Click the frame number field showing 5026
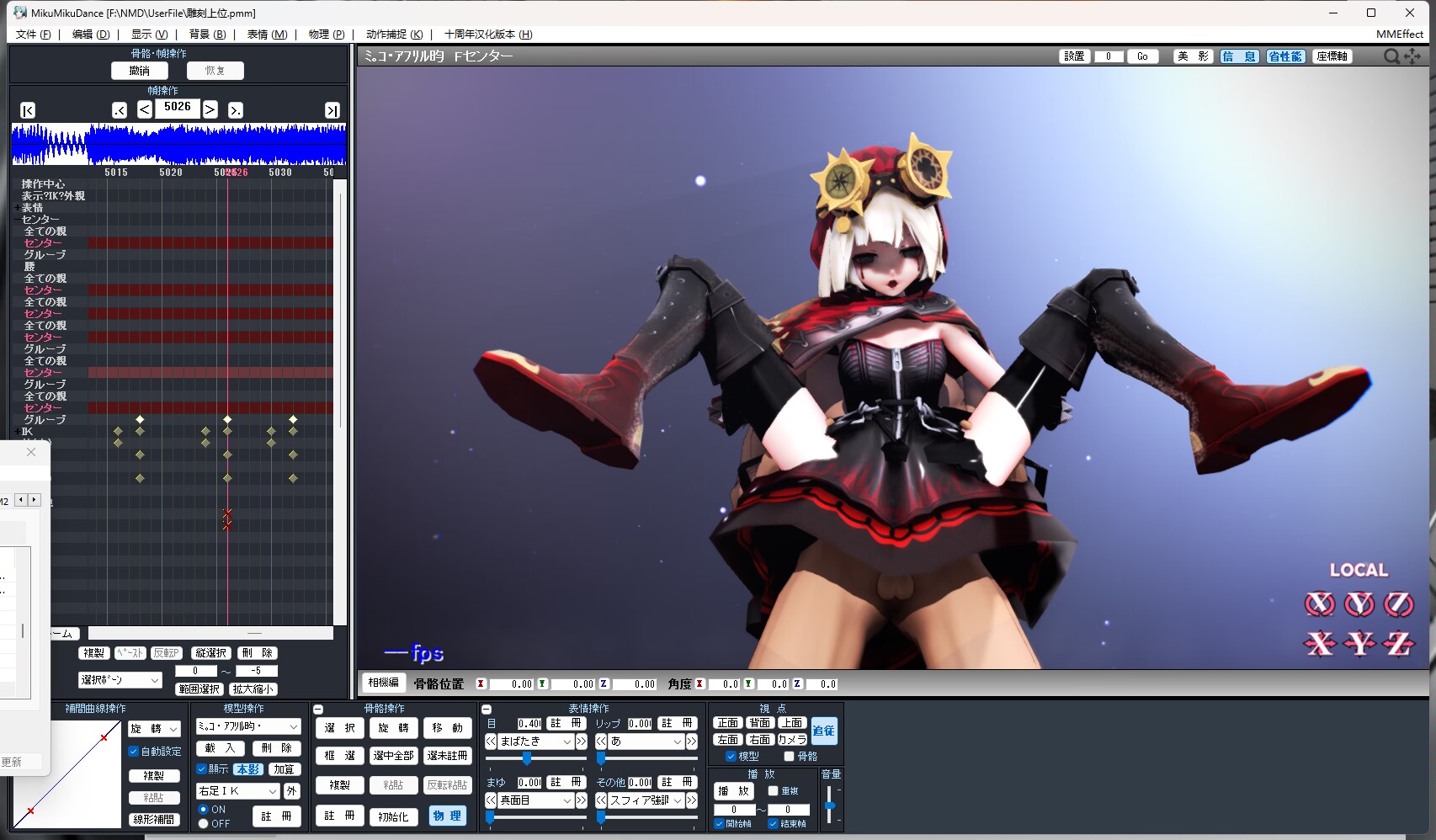Screen dimensions: 1436x840 [x=178, y=108]
